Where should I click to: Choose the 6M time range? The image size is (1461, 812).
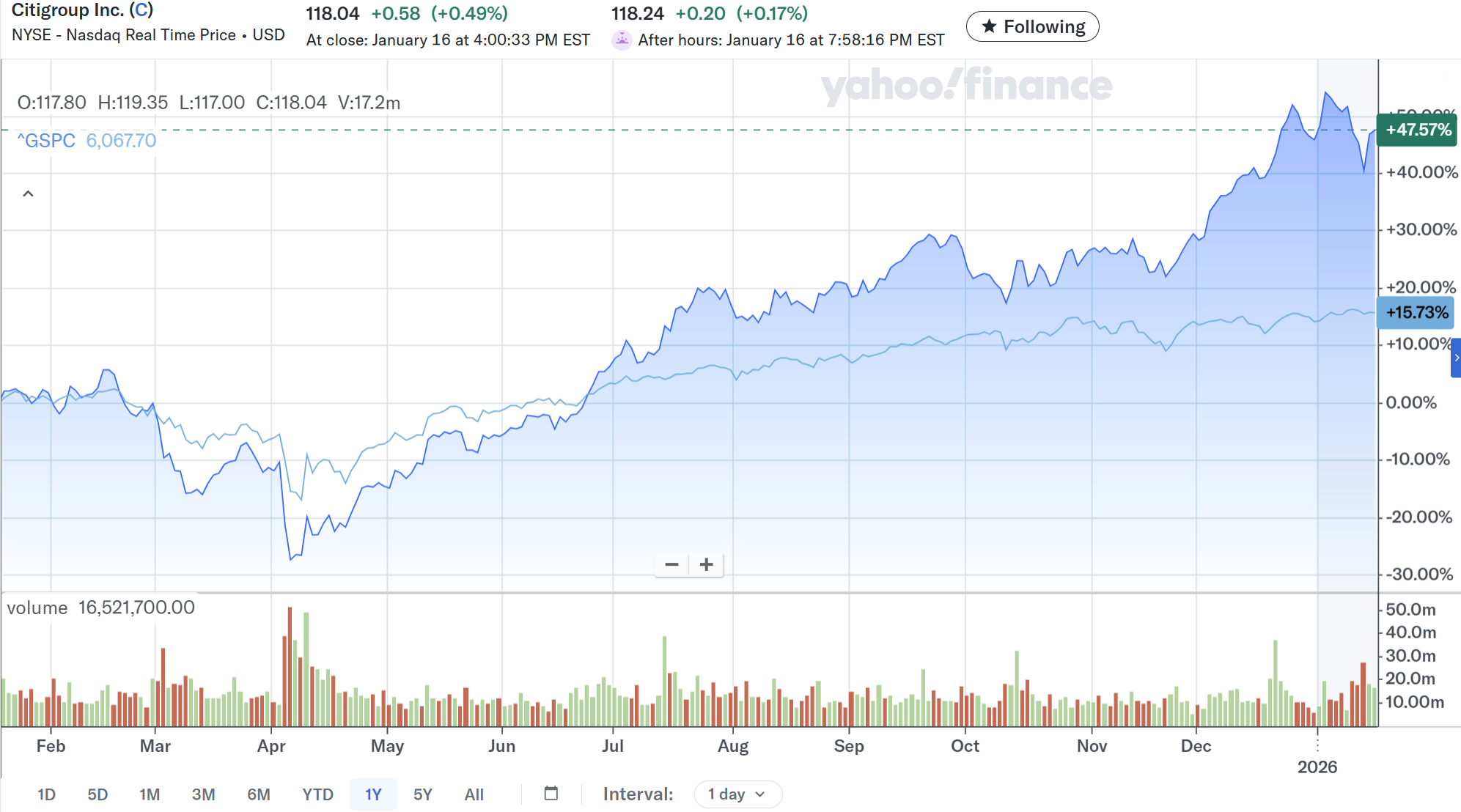(258, 794)
